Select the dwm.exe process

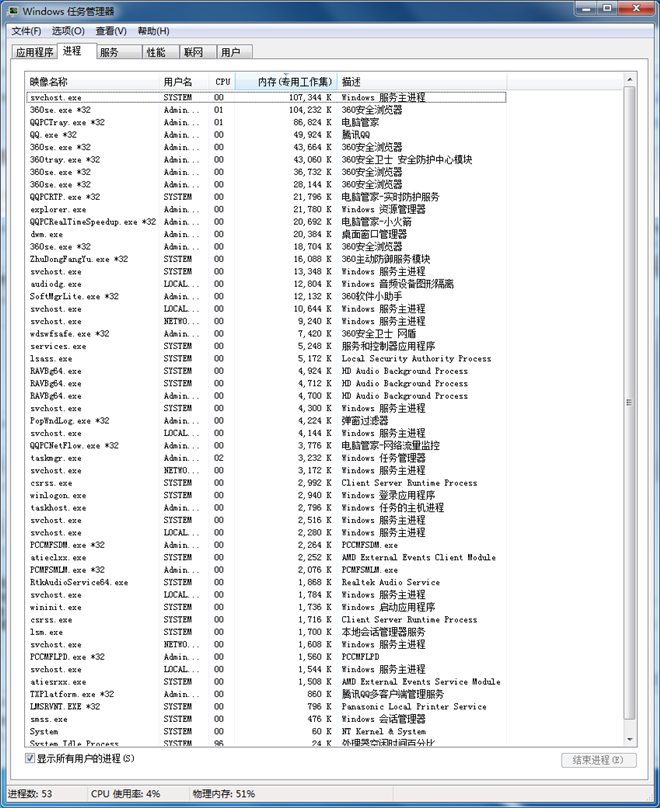pyautogui.click(x=266, y=234)
